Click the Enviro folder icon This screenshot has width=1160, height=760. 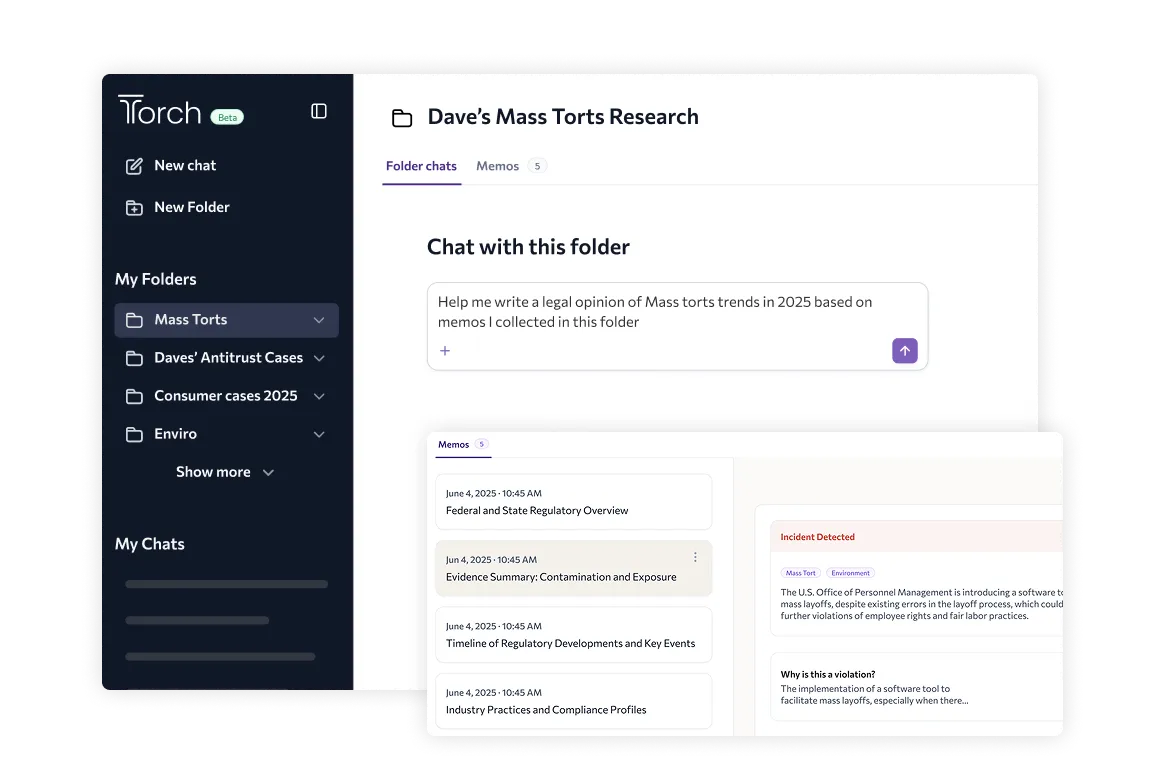point(134,434)
